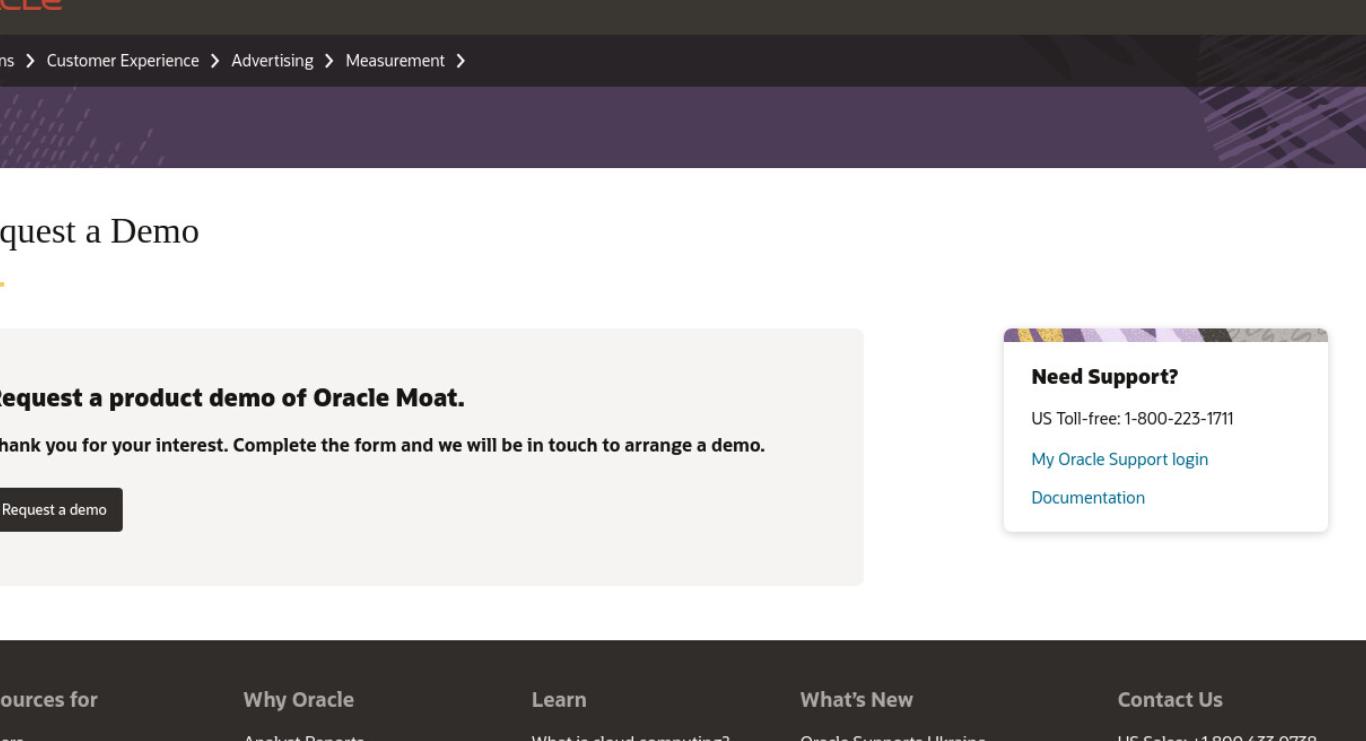Click the What's New footer heading
Image resolution: width=1366 pixels, height=741 pixels.
coord(856,699)
